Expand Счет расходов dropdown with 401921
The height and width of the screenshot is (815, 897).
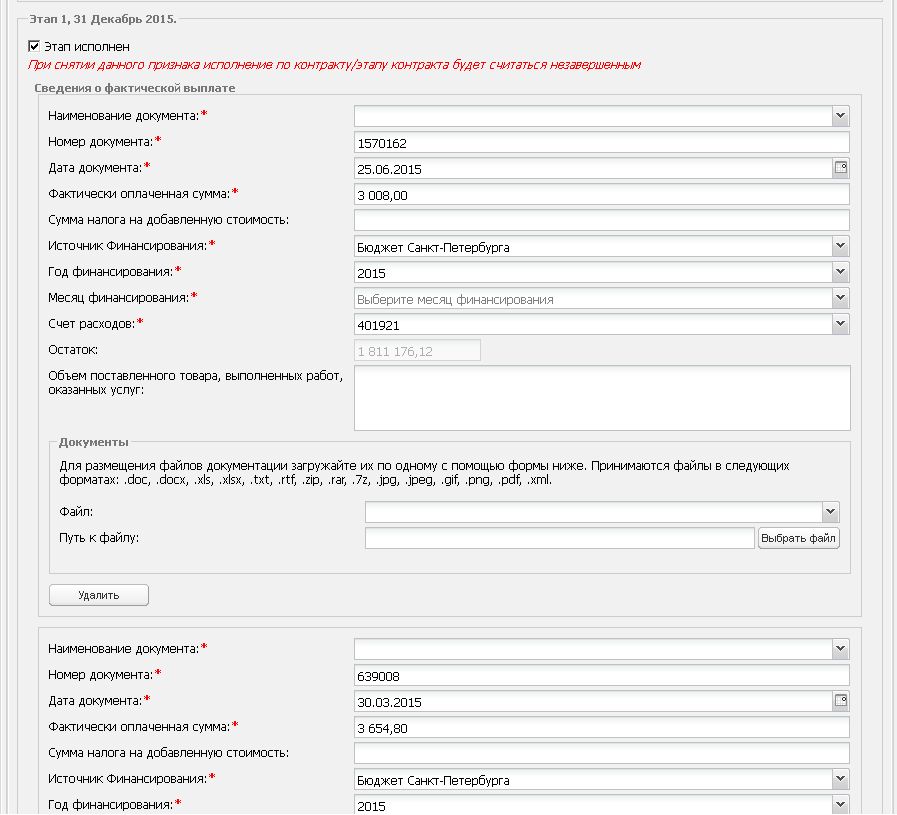click(840, 324)
